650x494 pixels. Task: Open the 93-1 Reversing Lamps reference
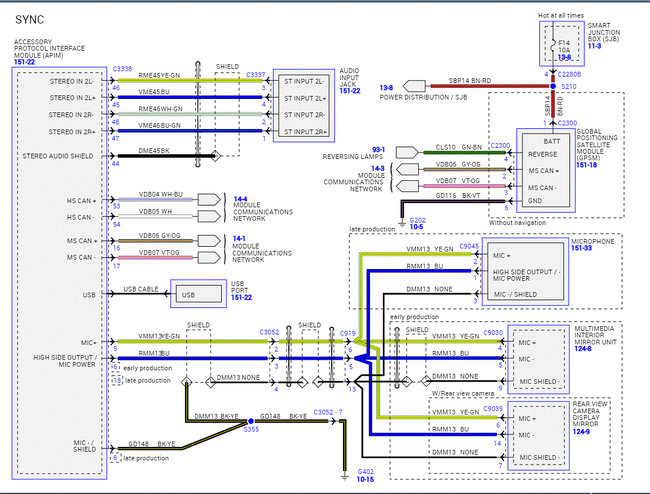tap(378, 150)
